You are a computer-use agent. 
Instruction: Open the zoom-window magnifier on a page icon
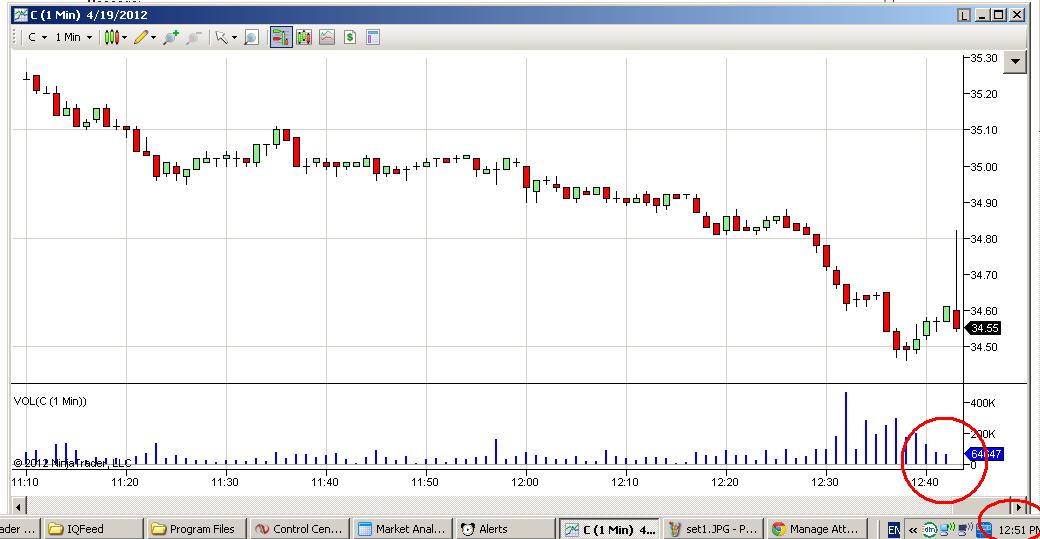pyautogui.click(x=251, y=38)
